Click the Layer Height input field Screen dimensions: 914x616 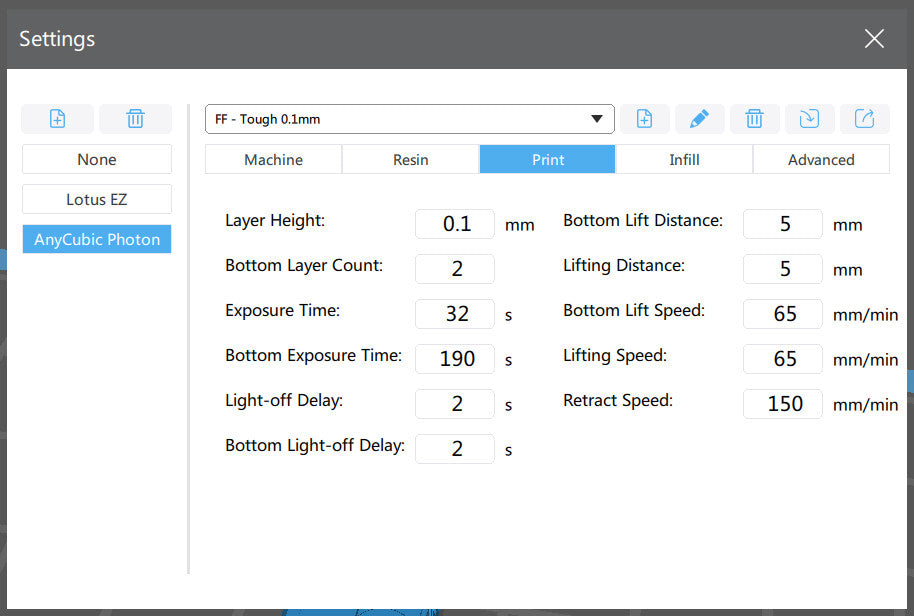click(x=455, y=224)
